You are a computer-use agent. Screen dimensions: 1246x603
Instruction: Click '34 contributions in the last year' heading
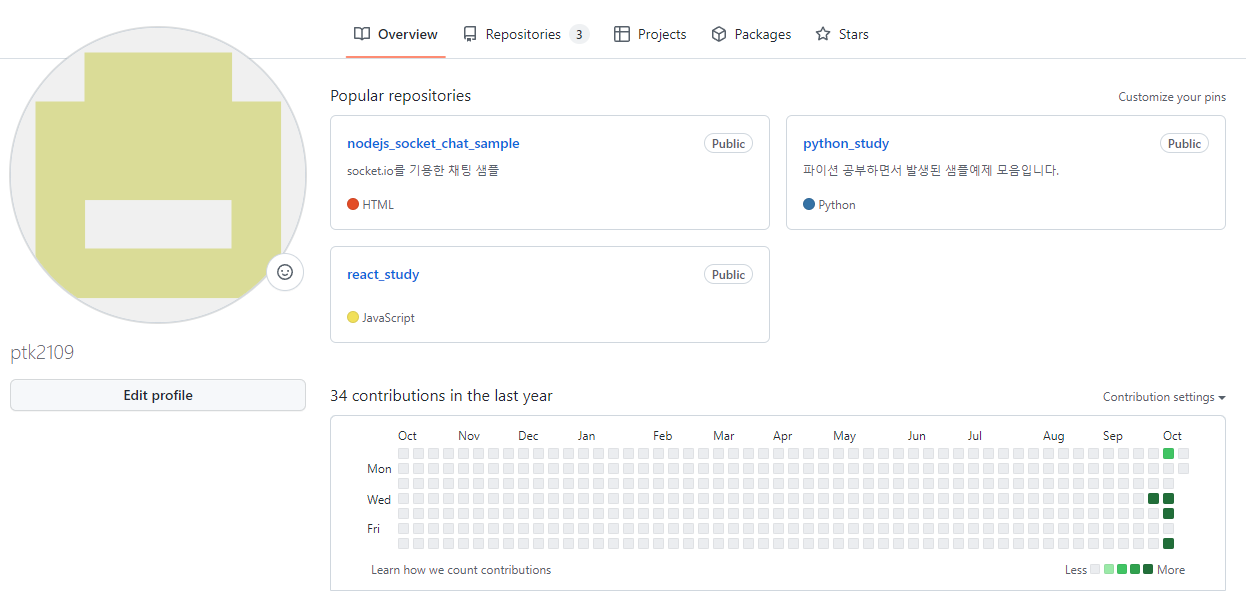point(441,396)
